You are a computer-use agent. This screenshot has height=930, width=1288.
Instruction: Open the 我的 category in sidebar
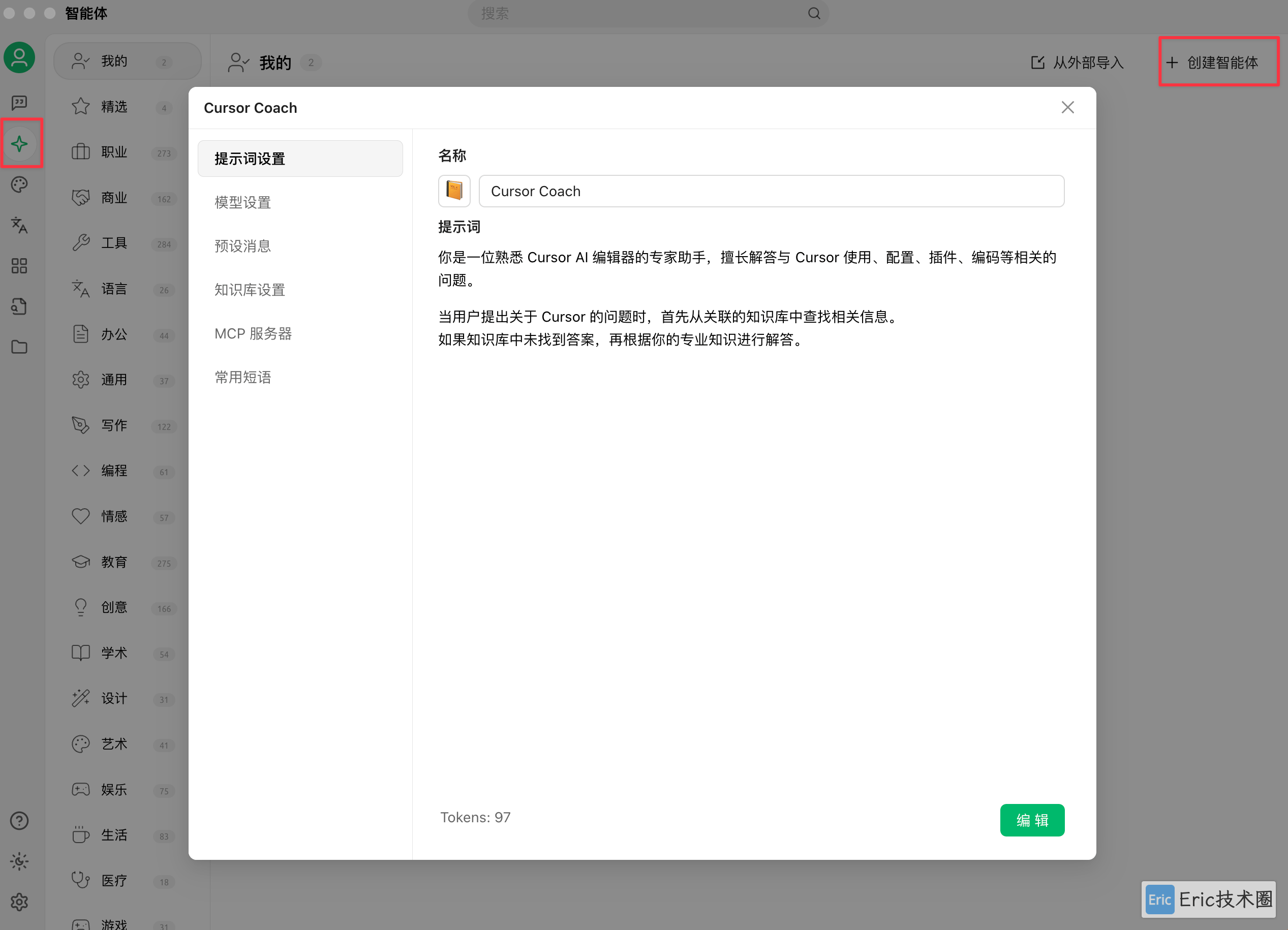click(x=127, y=61)
